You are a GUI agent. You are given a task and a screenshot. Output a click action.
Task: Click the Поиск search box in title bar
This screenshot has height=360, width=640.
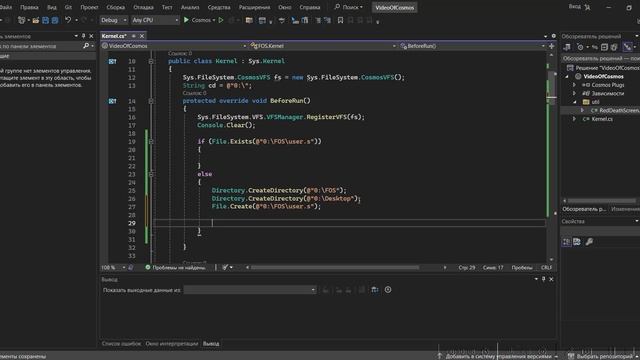pyautogui.click(x=349, y=7)
